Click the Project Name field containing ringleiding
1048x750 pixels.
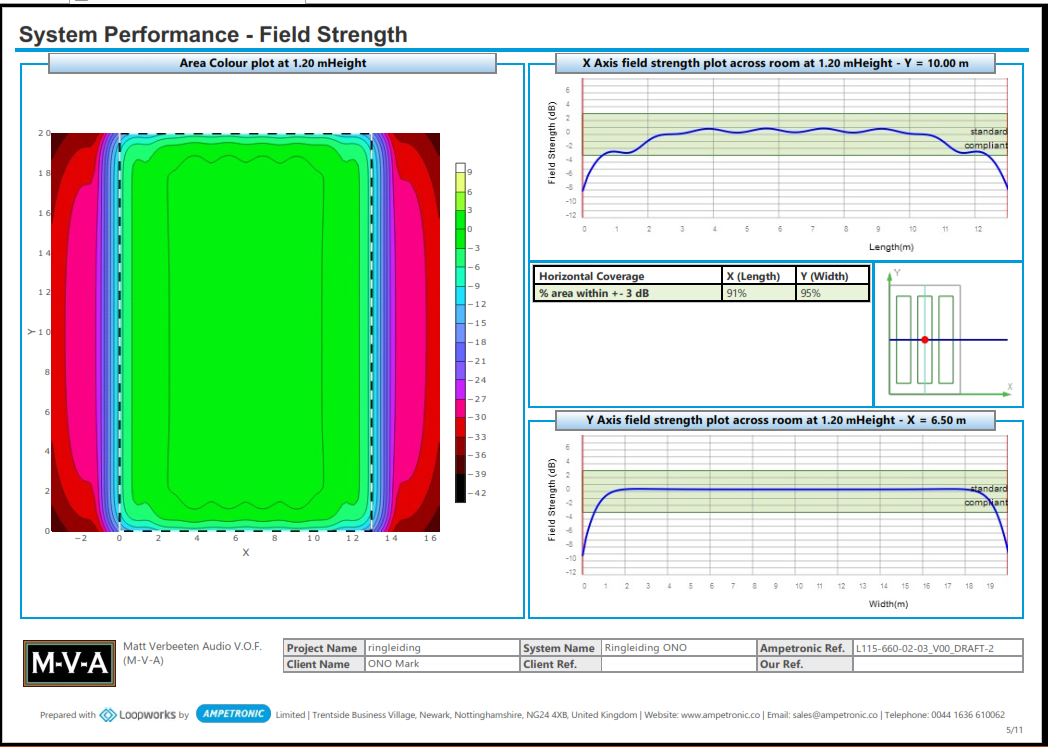click(x=440, y=648)
